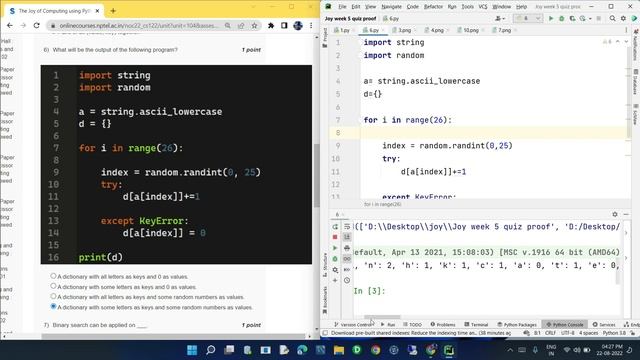Click the Run button in PyCharm toolbar
The height and width of the screenshot is (360, 640).
(x=551, y=18)
